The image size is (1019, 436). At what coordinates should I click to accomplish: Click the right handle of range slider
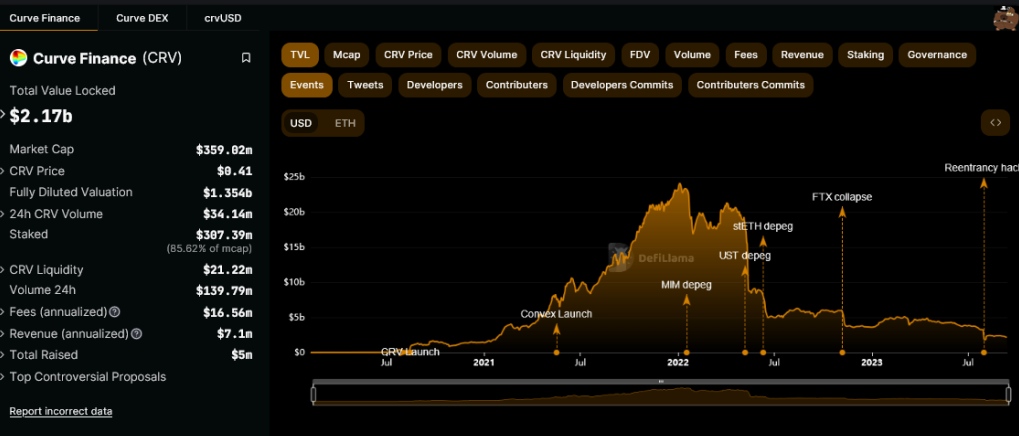(1009, 394)
